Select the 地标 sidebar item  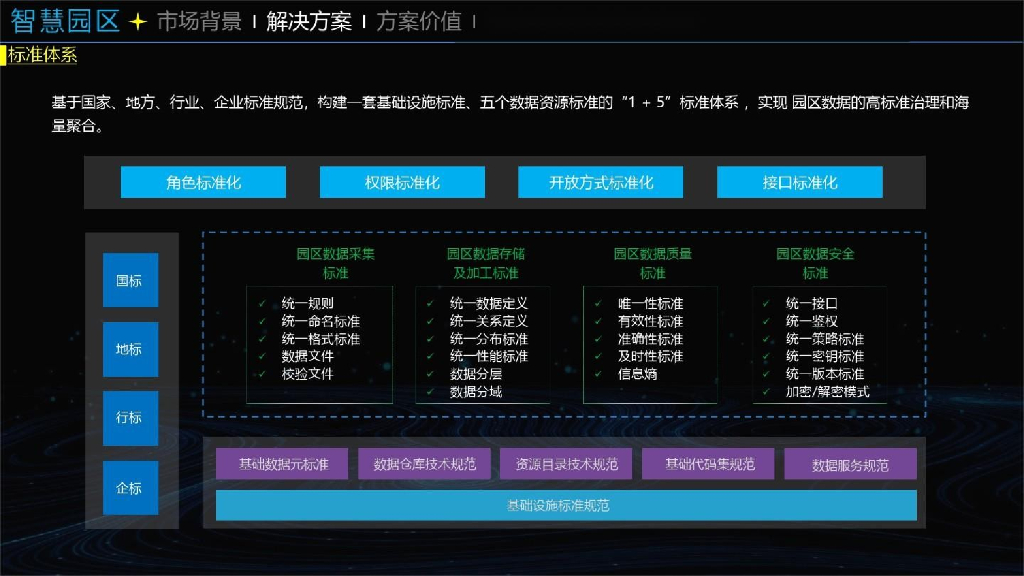click(130, 349)
